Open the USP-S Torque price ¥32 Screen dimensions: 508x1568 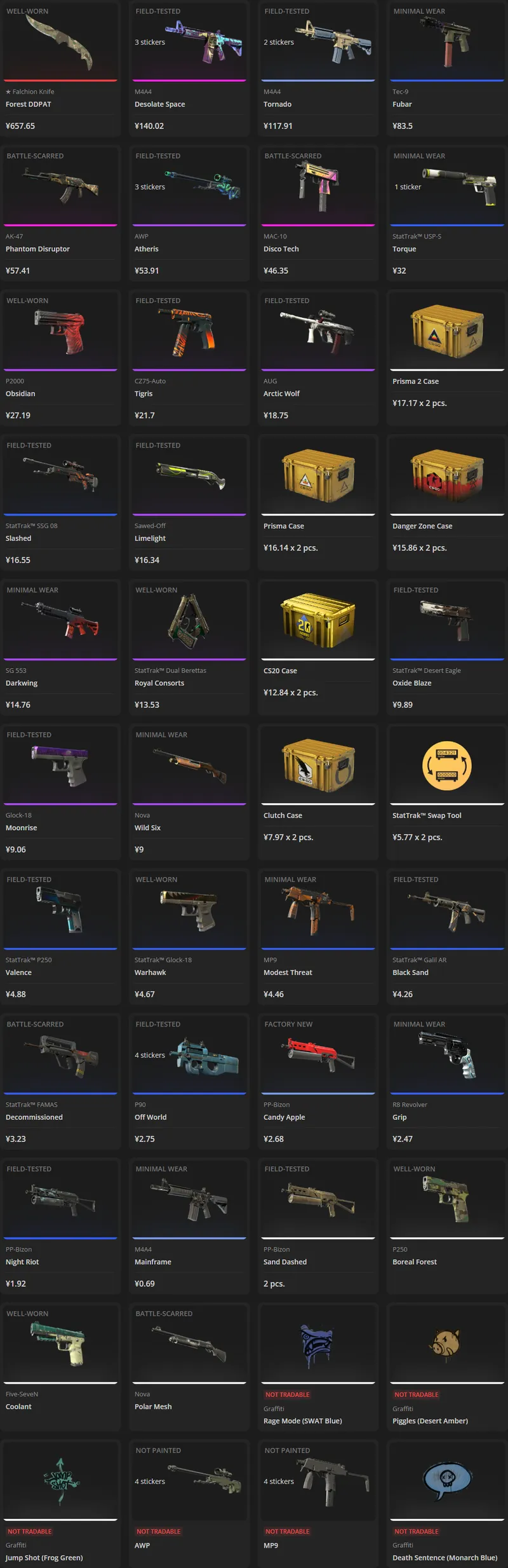pos(399,271)
